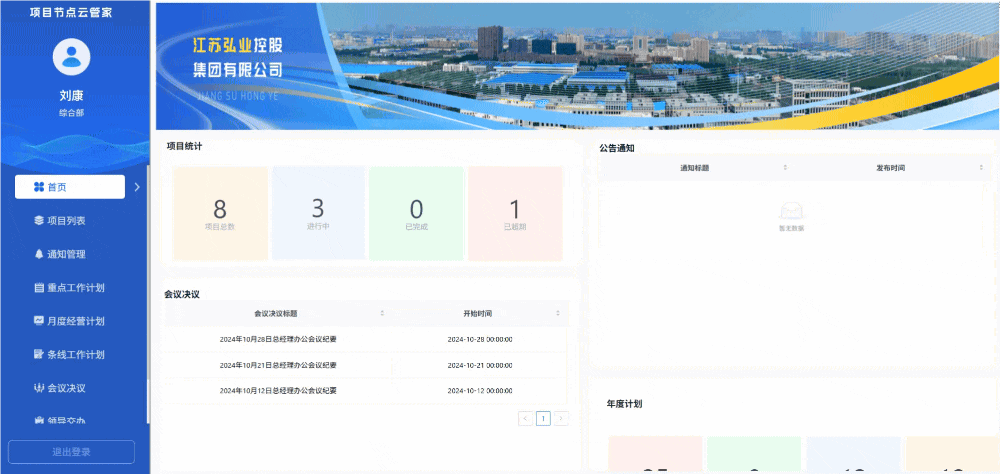This screenshot has height=474, width=1000.
Task: Click the 项目列表 layers icon
Action: [38, 221]
